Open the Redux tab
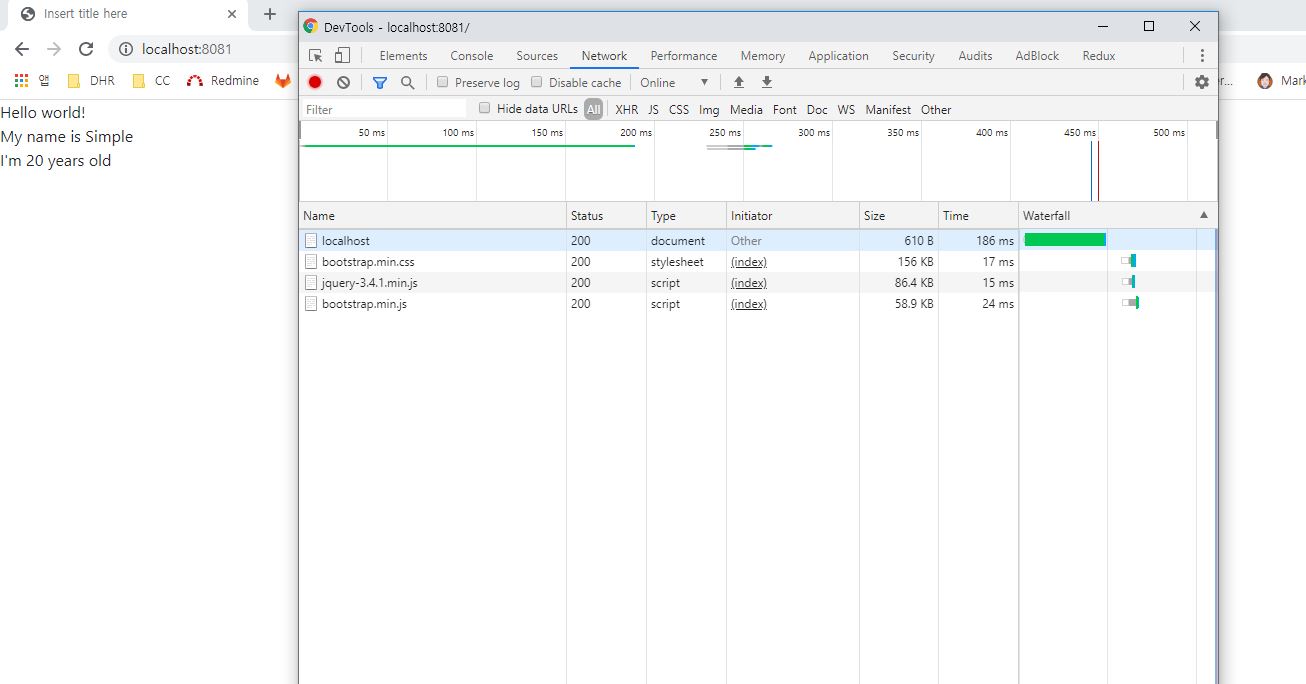1306x684 pixels. coord(1098,56)
